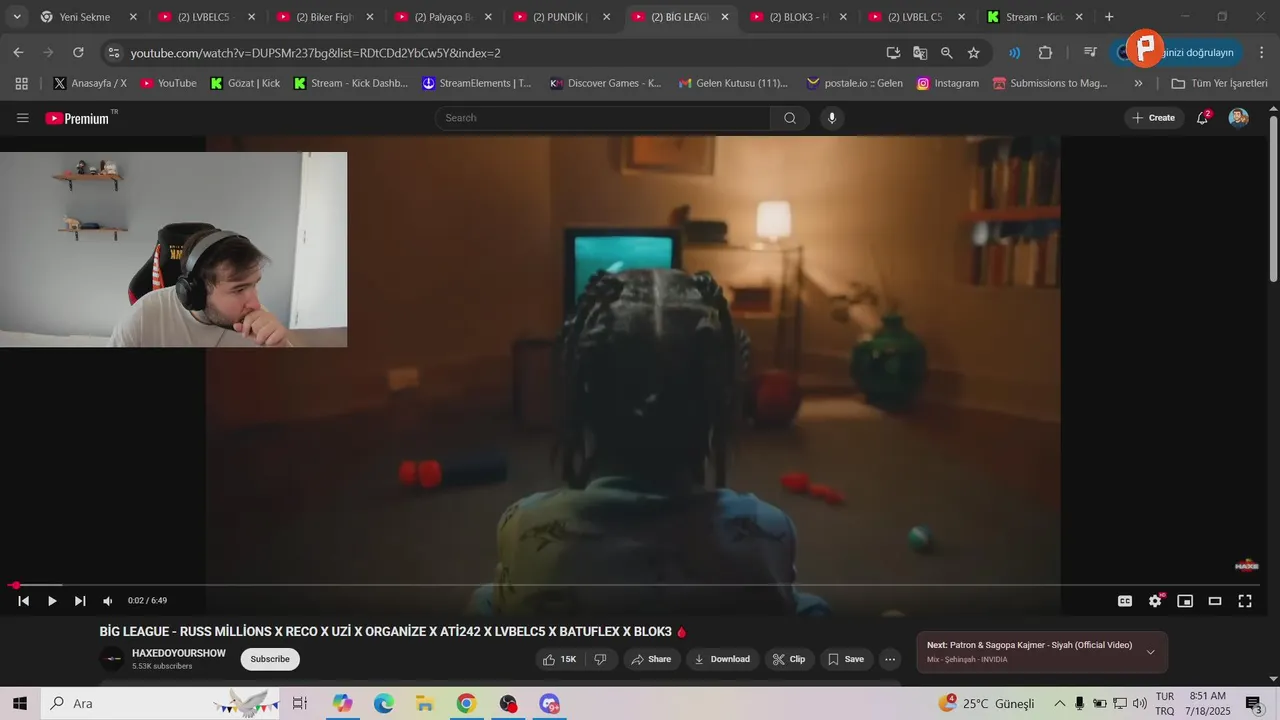Bookmark this page with star
This screenshot has width=1280, height=720.
coord(974,53)
